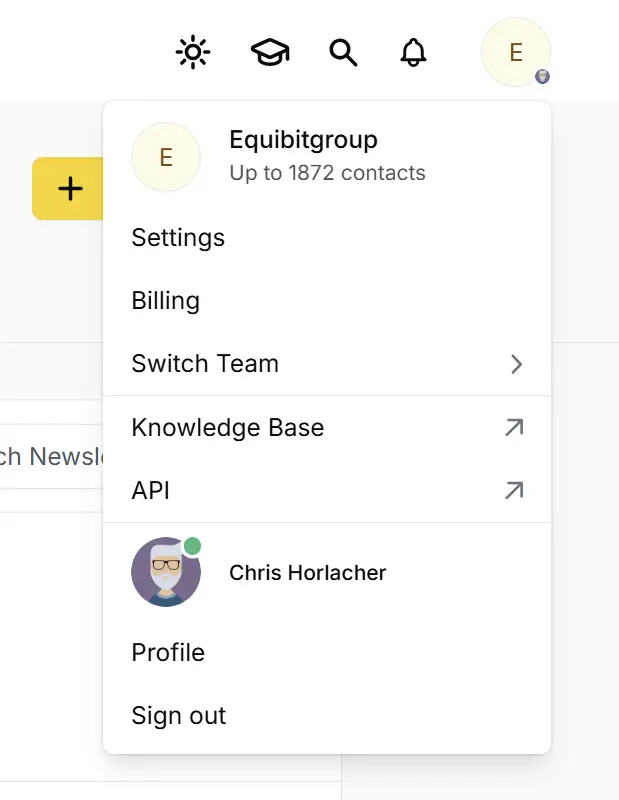Expand the Switch Team submenu

coord(327,364)
